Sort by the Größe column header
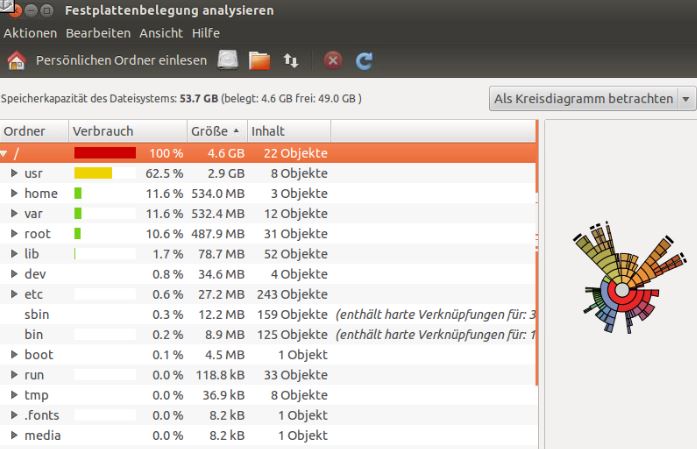The width and height of the screenshot is (697, 449). pos(217,132)
